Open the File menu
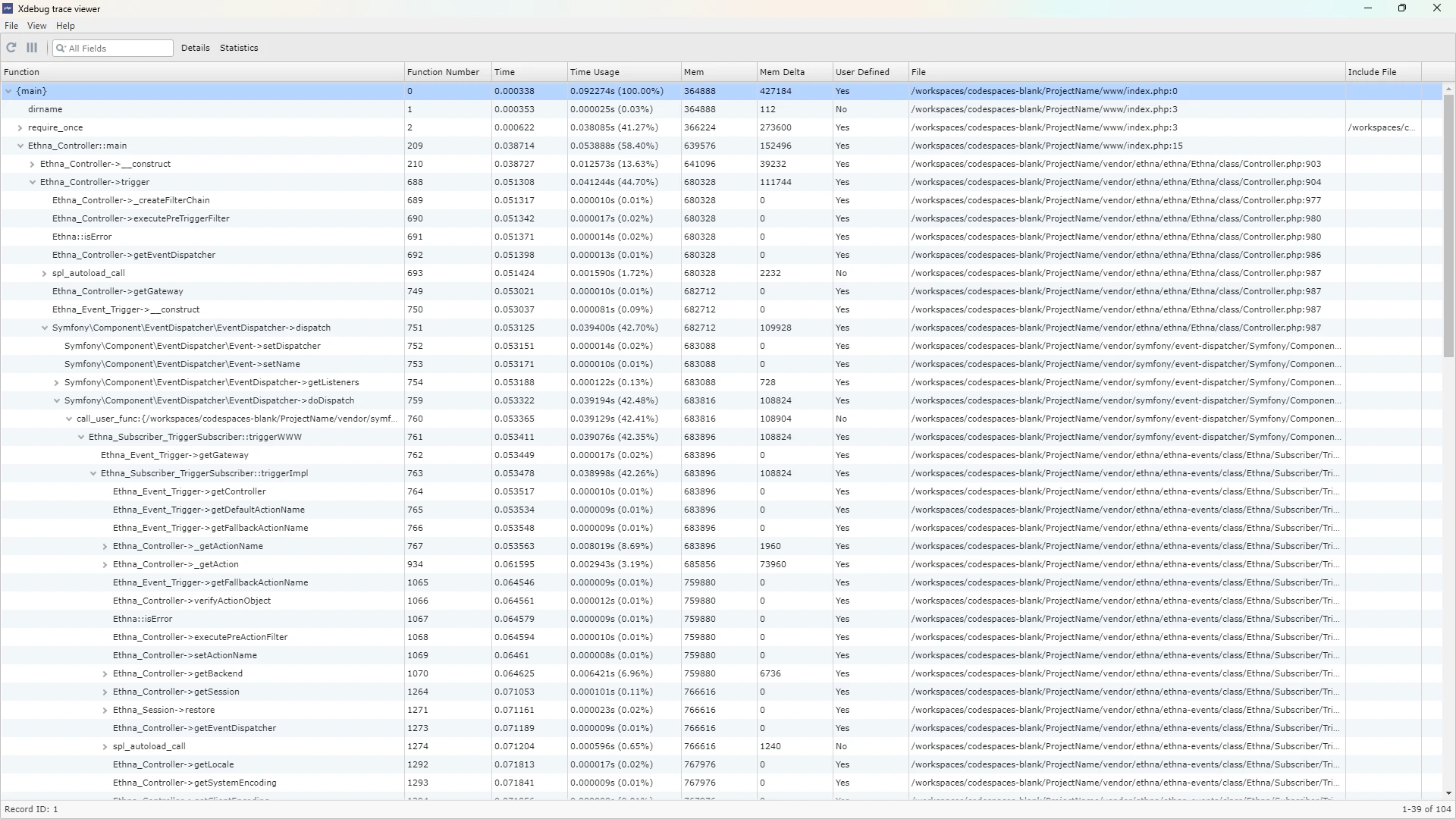1456x819 pixels. pos(11,26)
